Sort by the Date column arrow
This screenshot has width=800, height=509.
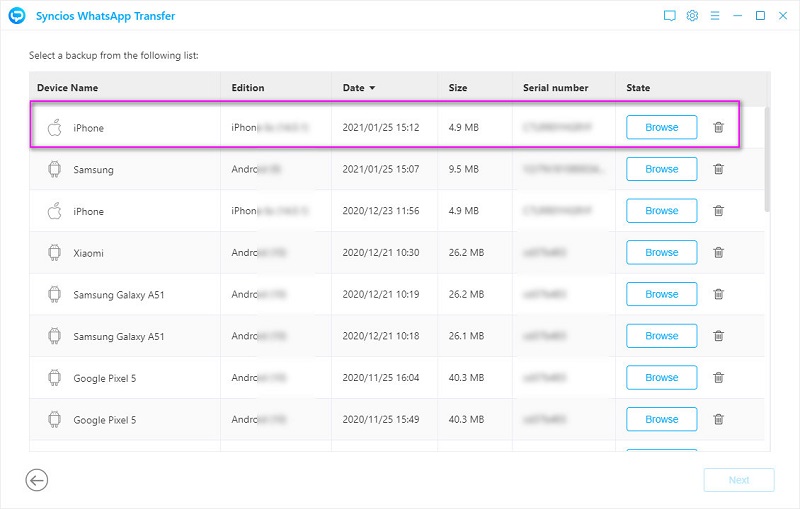[372, 88]
